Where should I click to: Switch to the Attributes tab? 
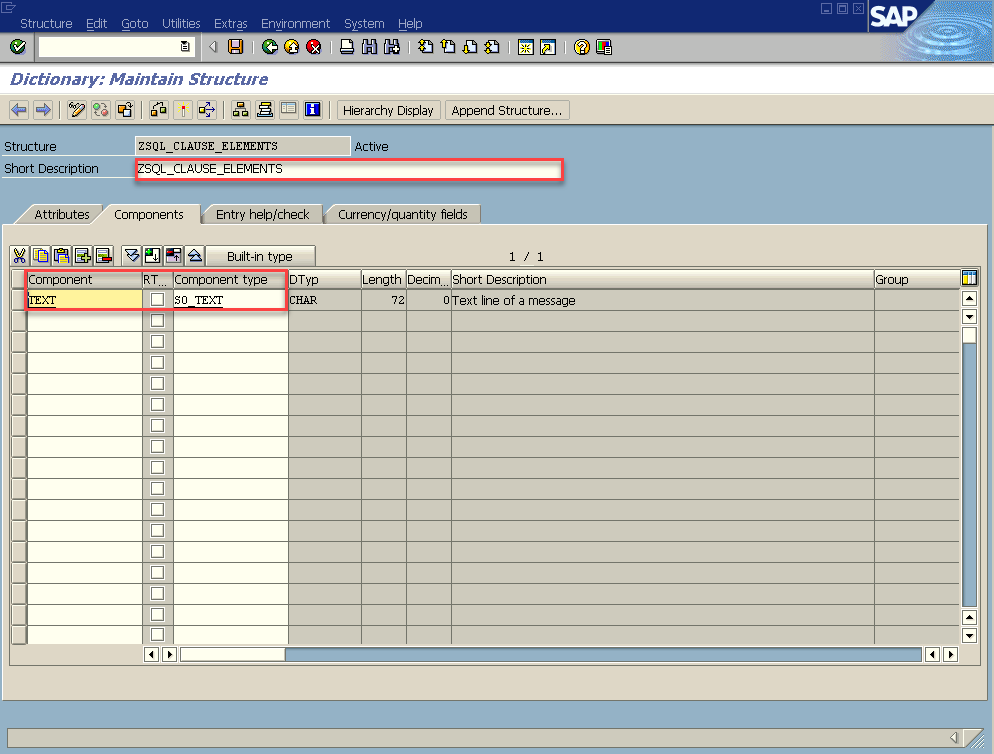(x=61, y=214)
